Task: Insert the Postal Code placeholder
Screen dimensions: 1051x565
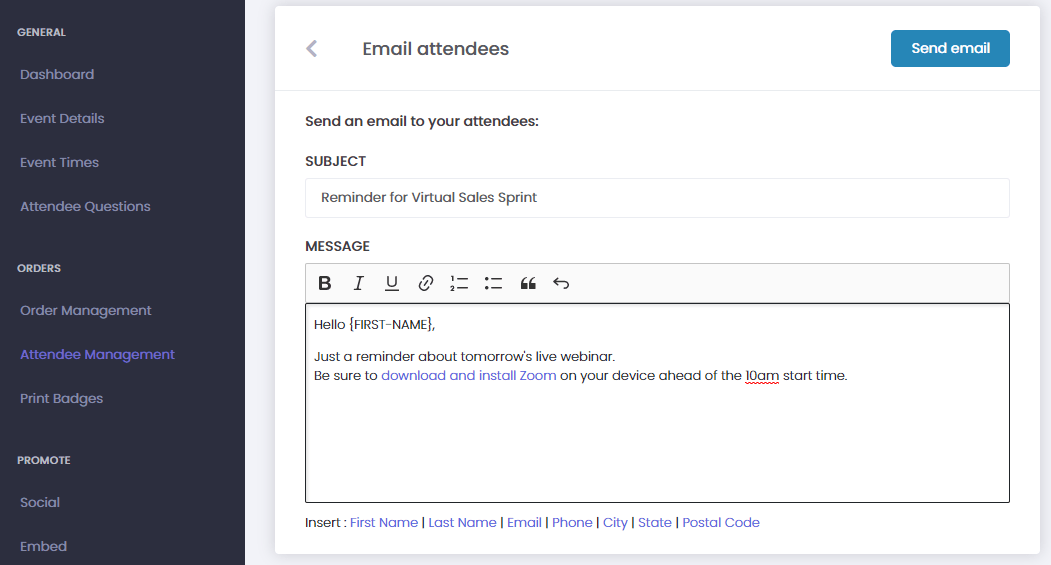Action: tap(721, 522)
